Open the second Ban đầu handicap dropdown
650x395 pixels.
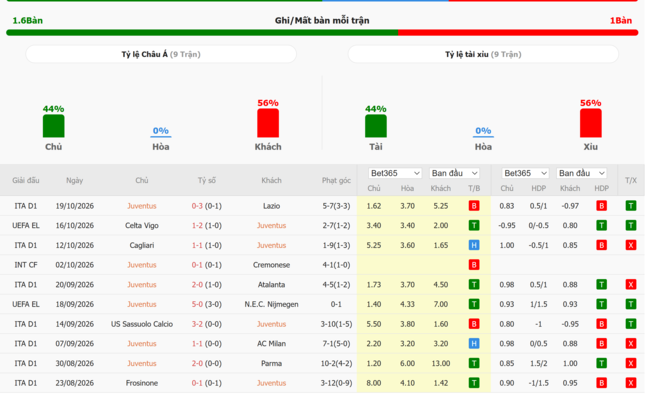582,173
